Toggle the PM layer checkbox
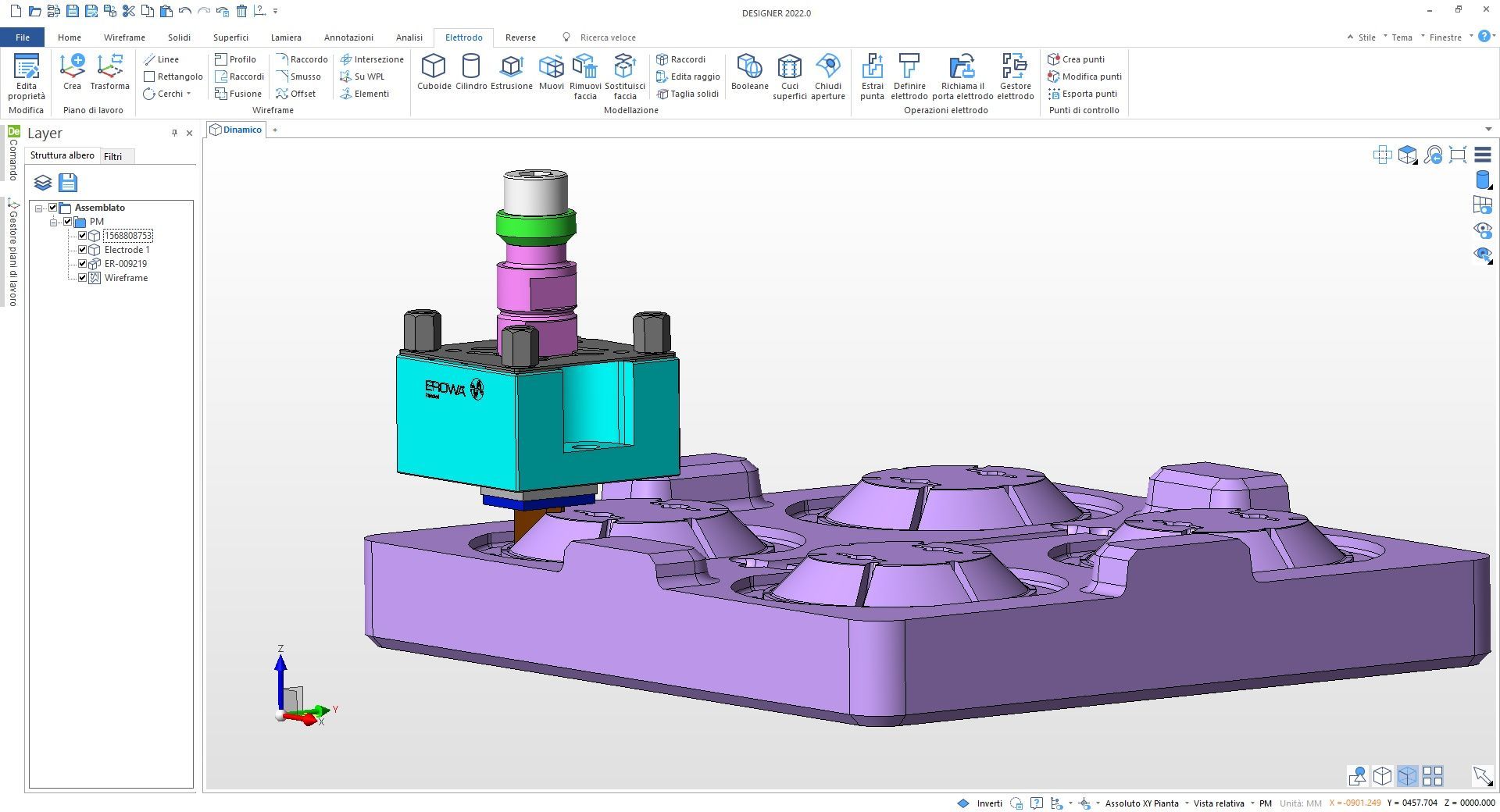Screen dimensions: 1500x812 click(67, 222)
